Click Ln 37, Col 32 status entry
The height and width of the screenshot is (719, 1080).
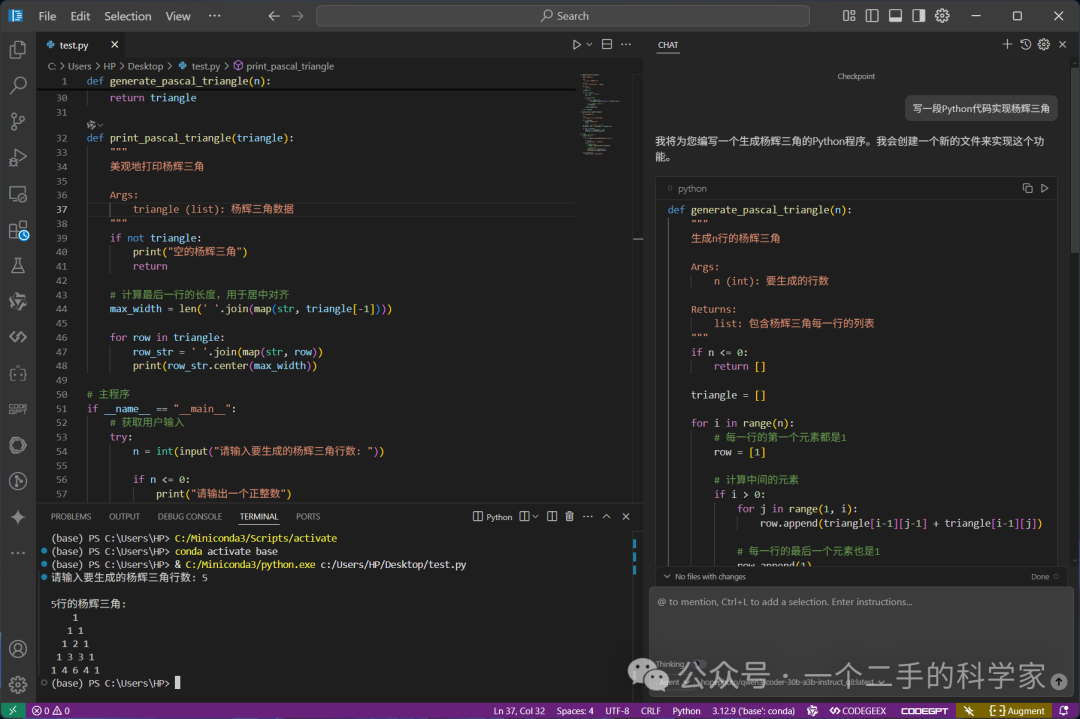coord(519,711)
